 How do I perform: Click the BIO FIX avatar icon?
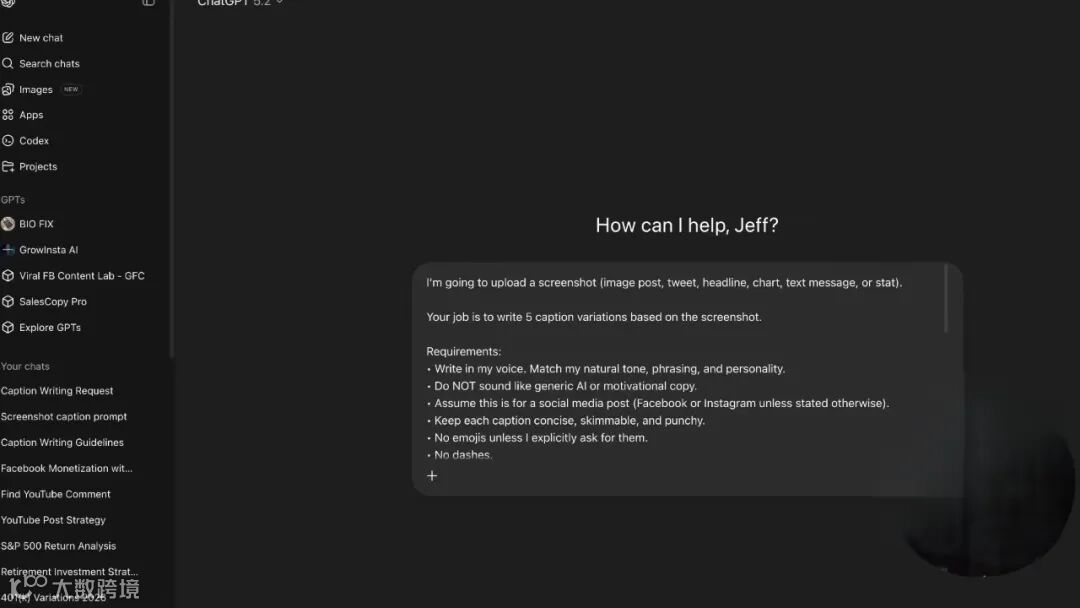tap(8, 224)
